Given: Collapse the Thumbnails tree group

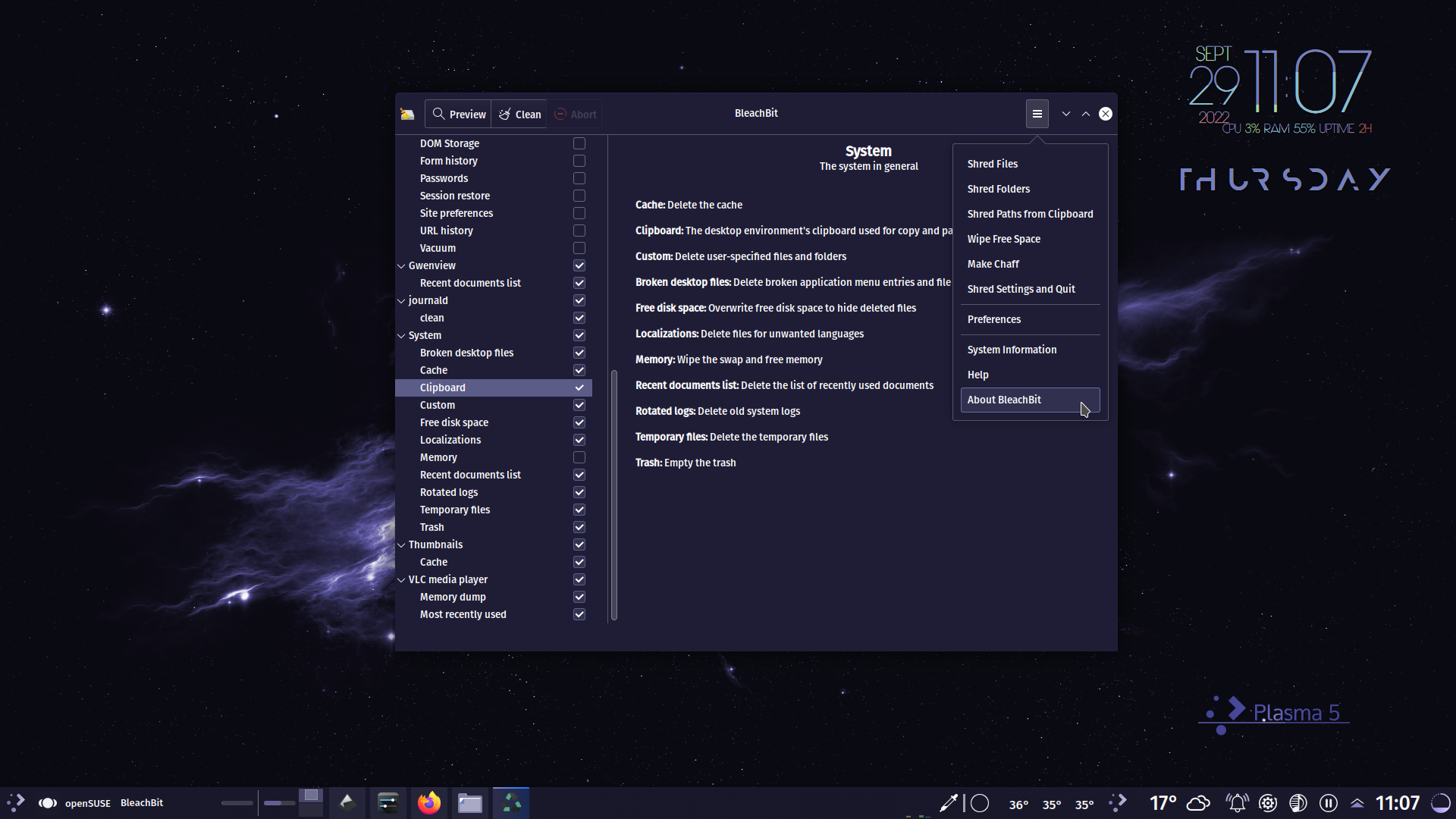Looking at the screenshot, I should 401,545.
